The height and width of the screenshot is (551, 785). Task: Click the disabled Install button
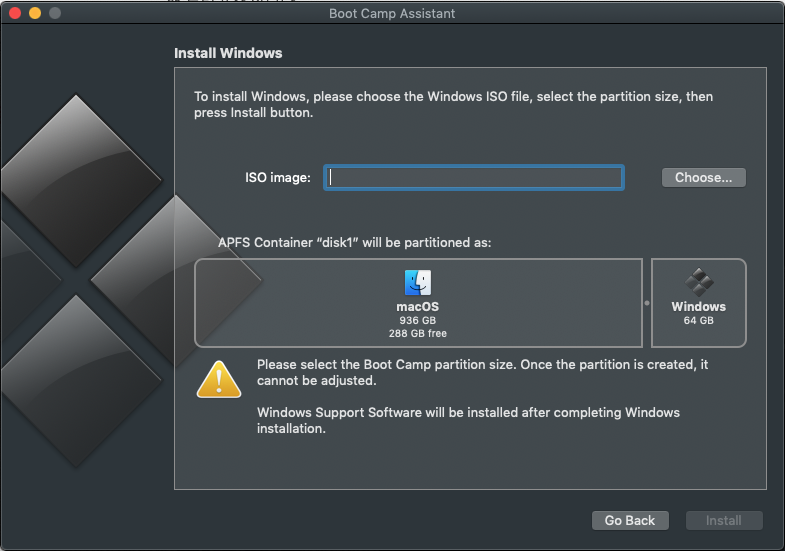(724, 520)
